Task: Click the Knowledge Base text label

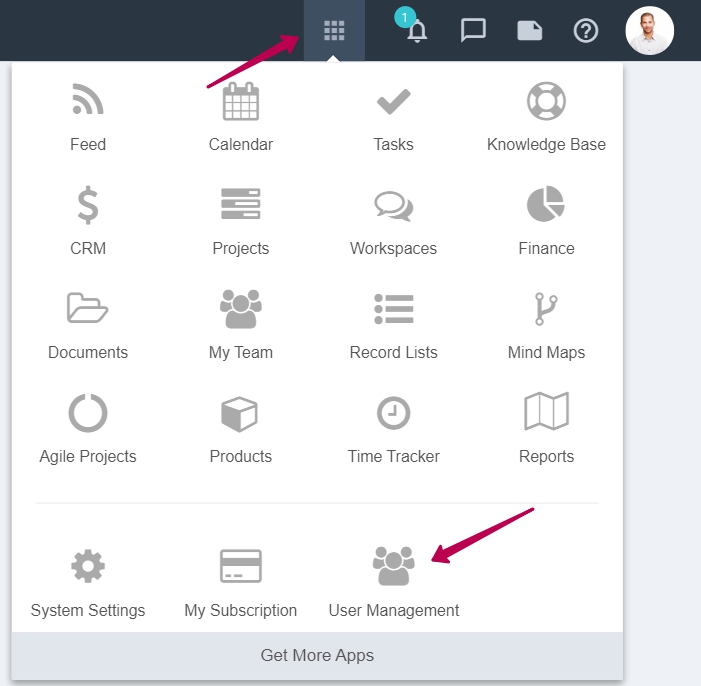Action: (x=546, y=144)
